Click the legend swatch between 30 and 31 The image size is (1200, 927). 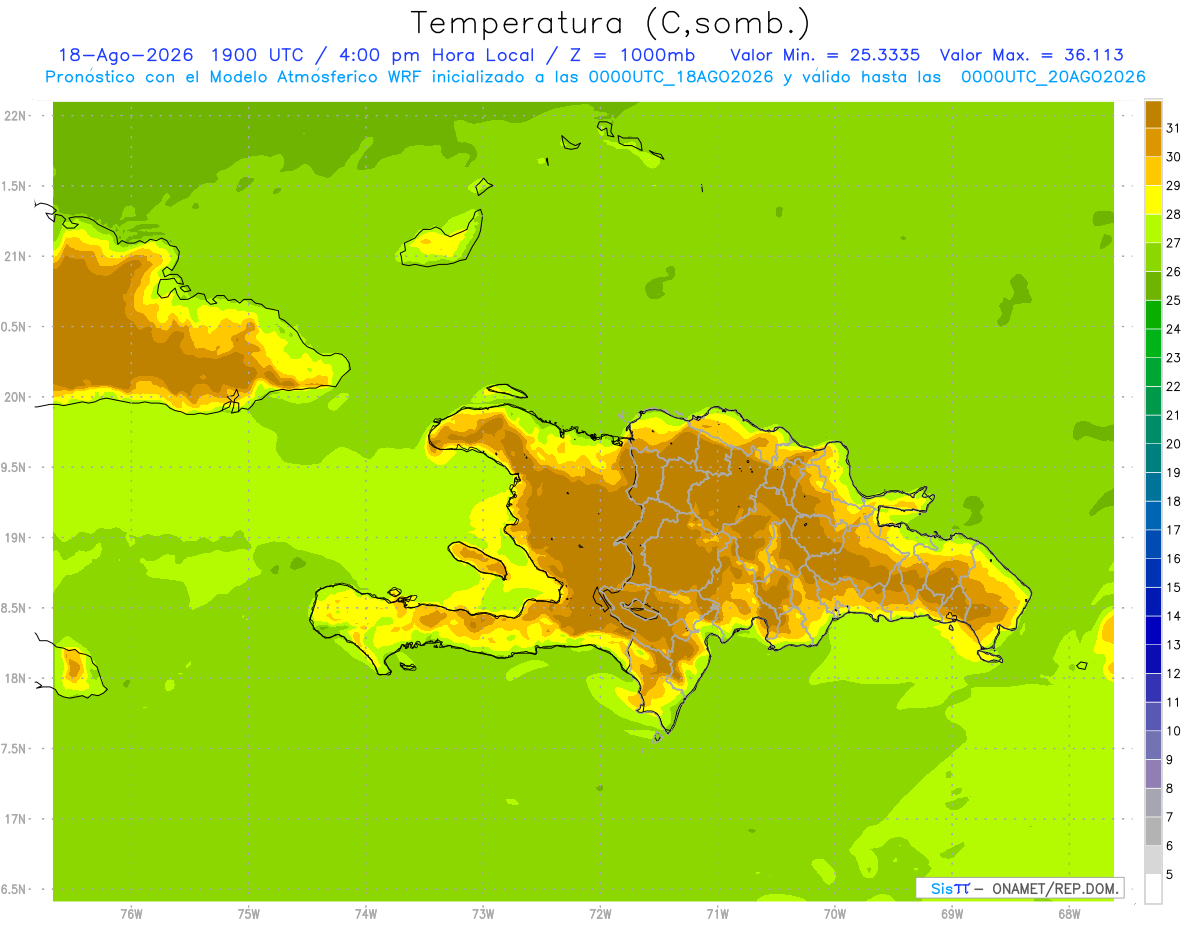1153,142
